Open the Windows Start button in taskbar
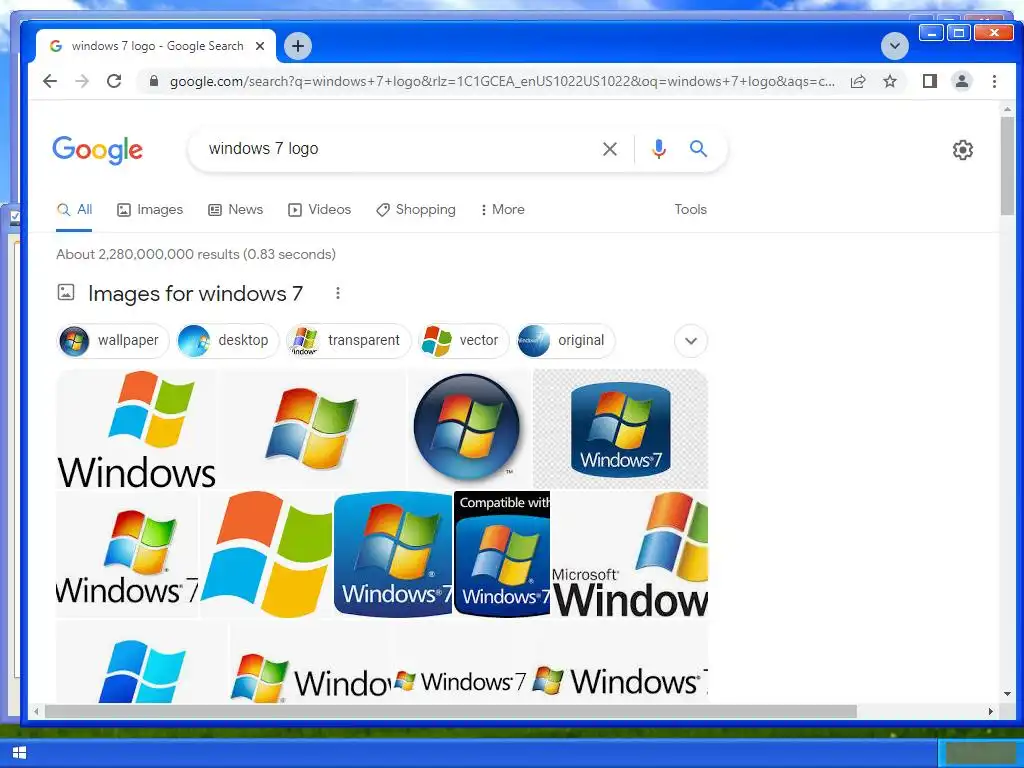The height and width of the screenshot is (768, 1024). click(x=19, y=753)
